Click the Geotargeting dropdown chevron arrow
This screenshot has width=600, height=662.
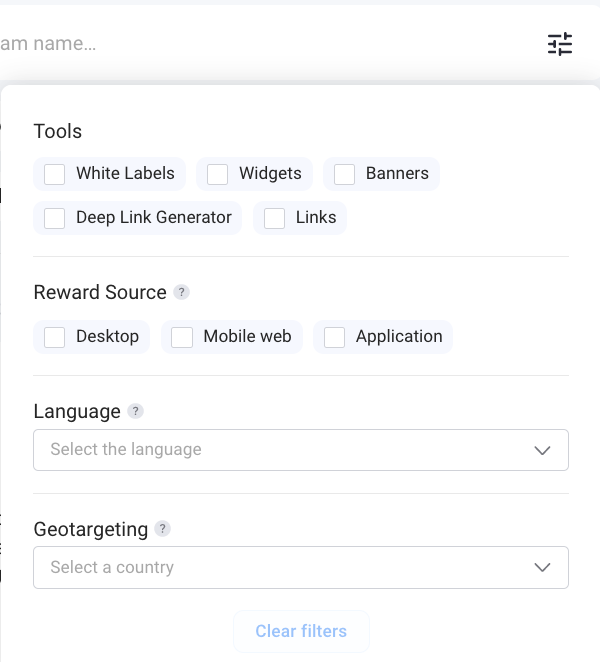coord(542,567)
